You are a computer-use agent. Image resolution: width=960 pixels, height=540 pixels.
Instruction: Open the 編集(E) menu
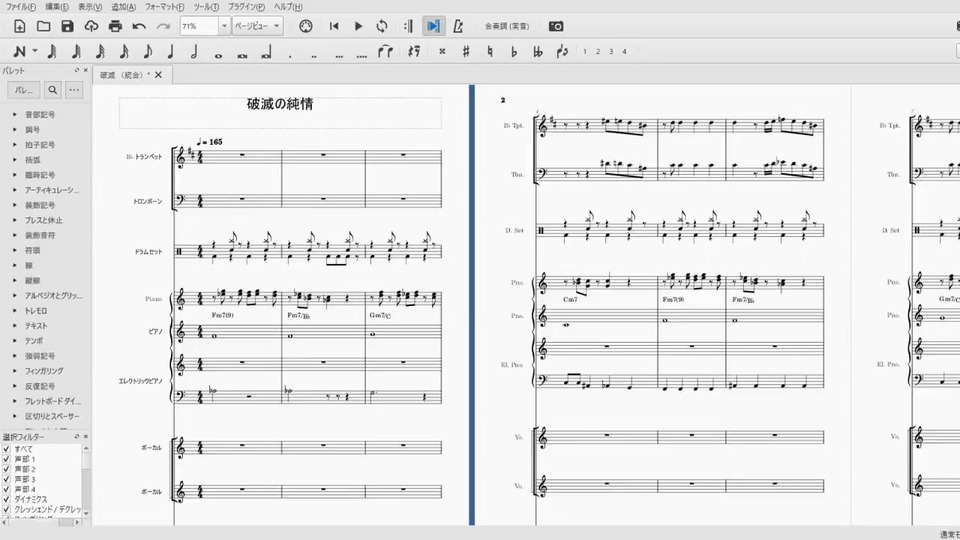point(56,7)
